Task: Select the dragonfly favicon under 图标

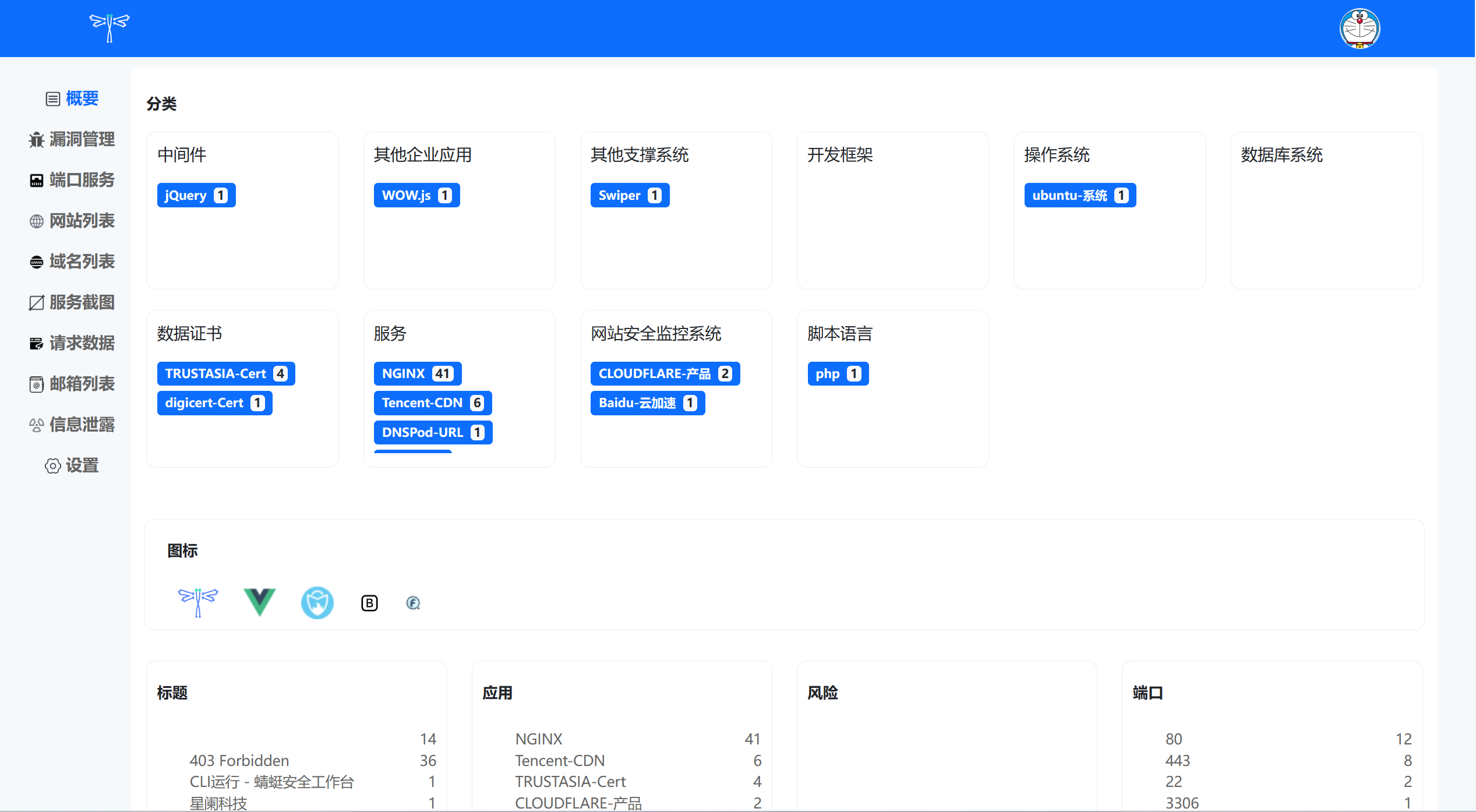Action: 198,602
